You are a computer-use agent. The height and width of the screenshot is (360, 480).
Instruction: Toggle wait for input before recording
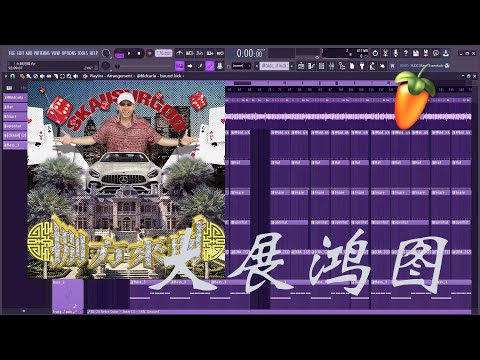pos(190,53)
